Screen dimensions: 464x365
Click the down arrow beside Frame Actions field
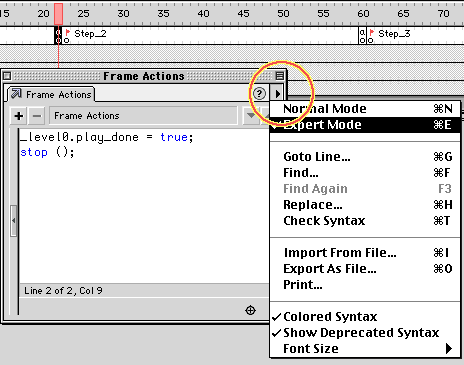point(251,116)
